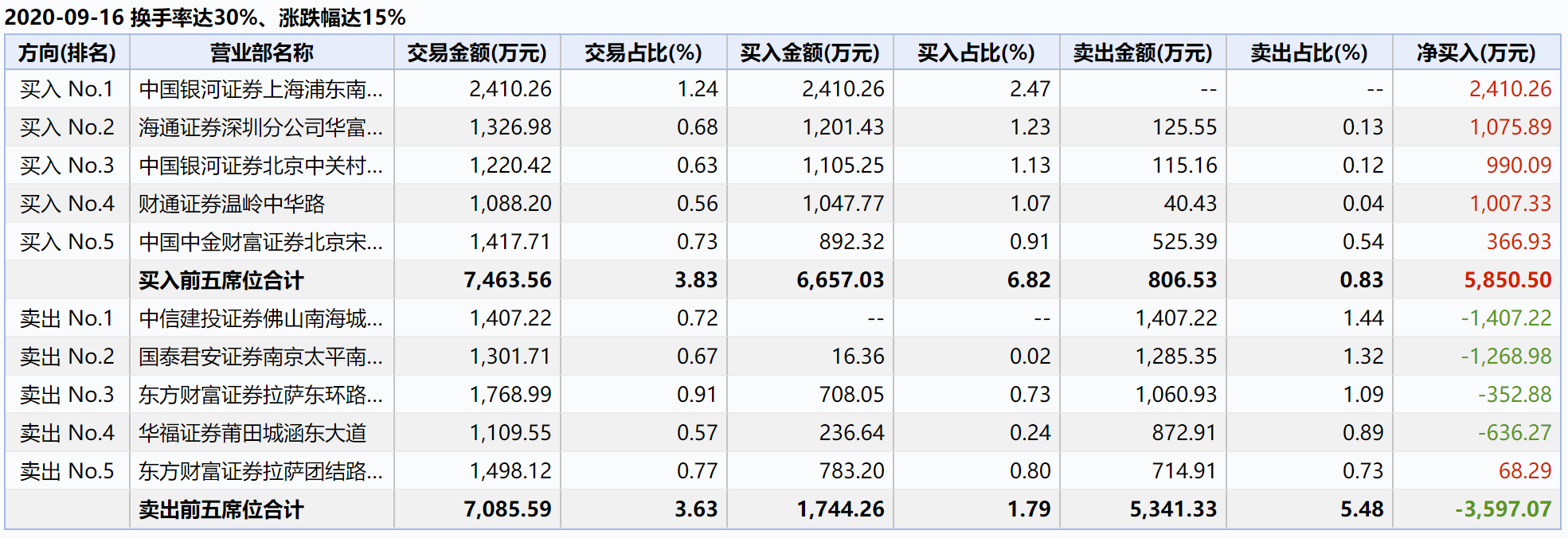Click the 卖出占比(%) column header

(1309, 53)
